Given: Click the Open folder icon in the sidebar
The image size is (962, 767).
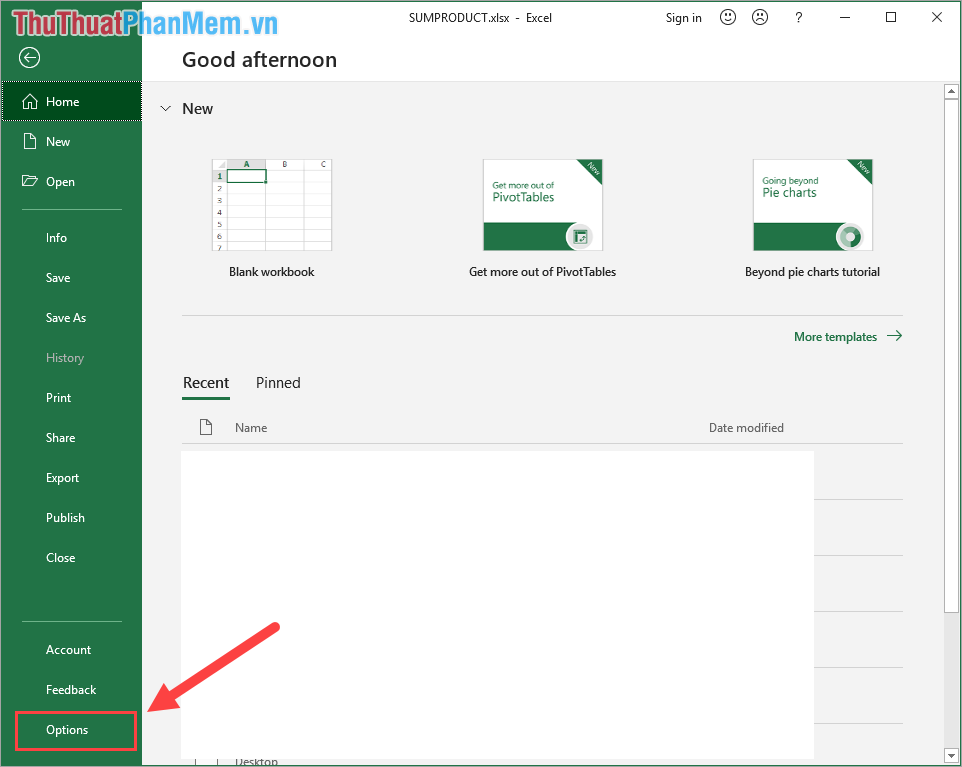Looking at the screenshot, I should [x=29, y=181].
